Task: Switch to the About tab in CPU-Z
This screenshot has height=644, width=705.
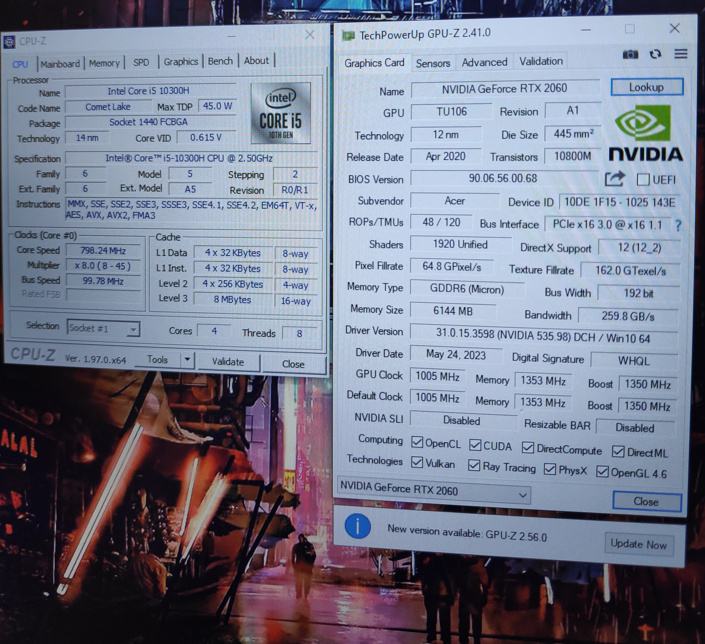Action: pyautogui.click(x=256, y=60)
